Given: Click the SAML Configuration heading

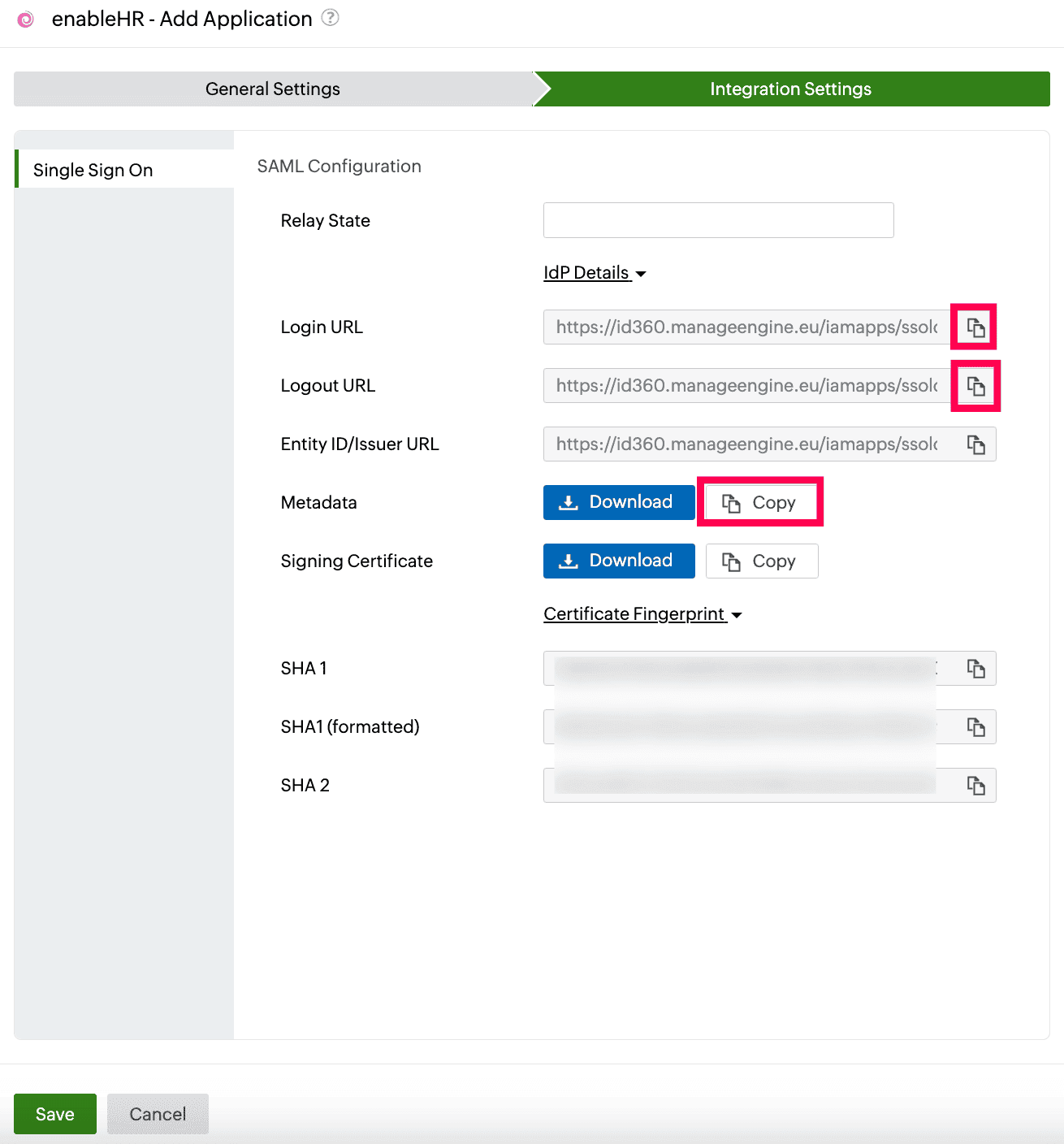Looking at the screenshot, I should (340, 167).
